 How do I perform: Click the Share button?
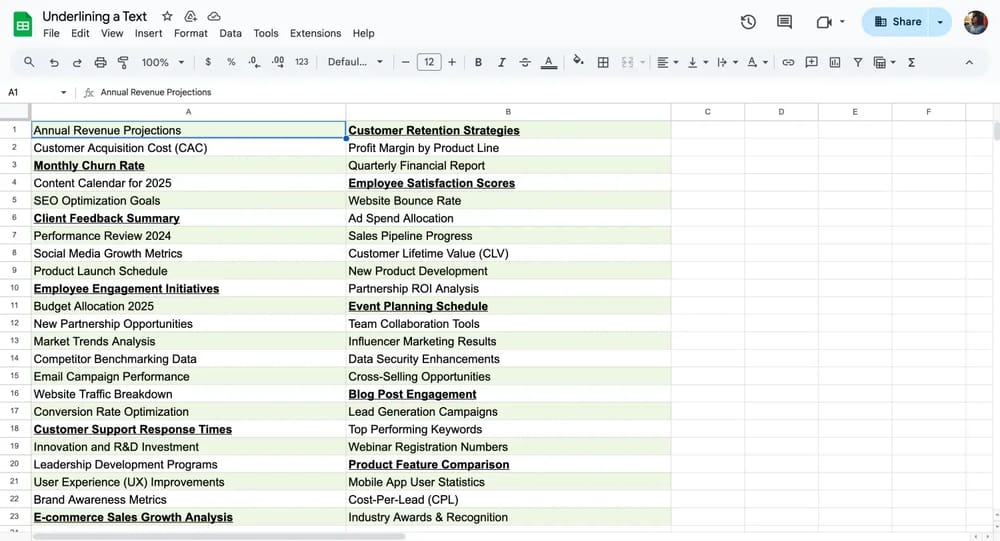click(x=897, y=21)
